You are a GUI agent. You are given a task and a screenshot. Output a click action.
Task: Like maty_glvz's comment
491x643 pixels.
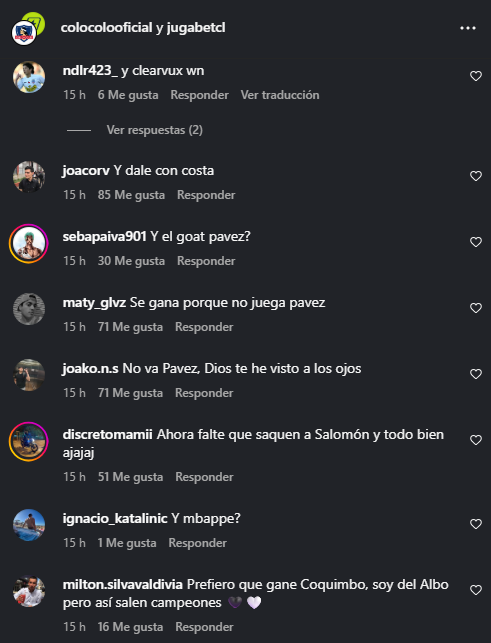[x=476, y=308]
